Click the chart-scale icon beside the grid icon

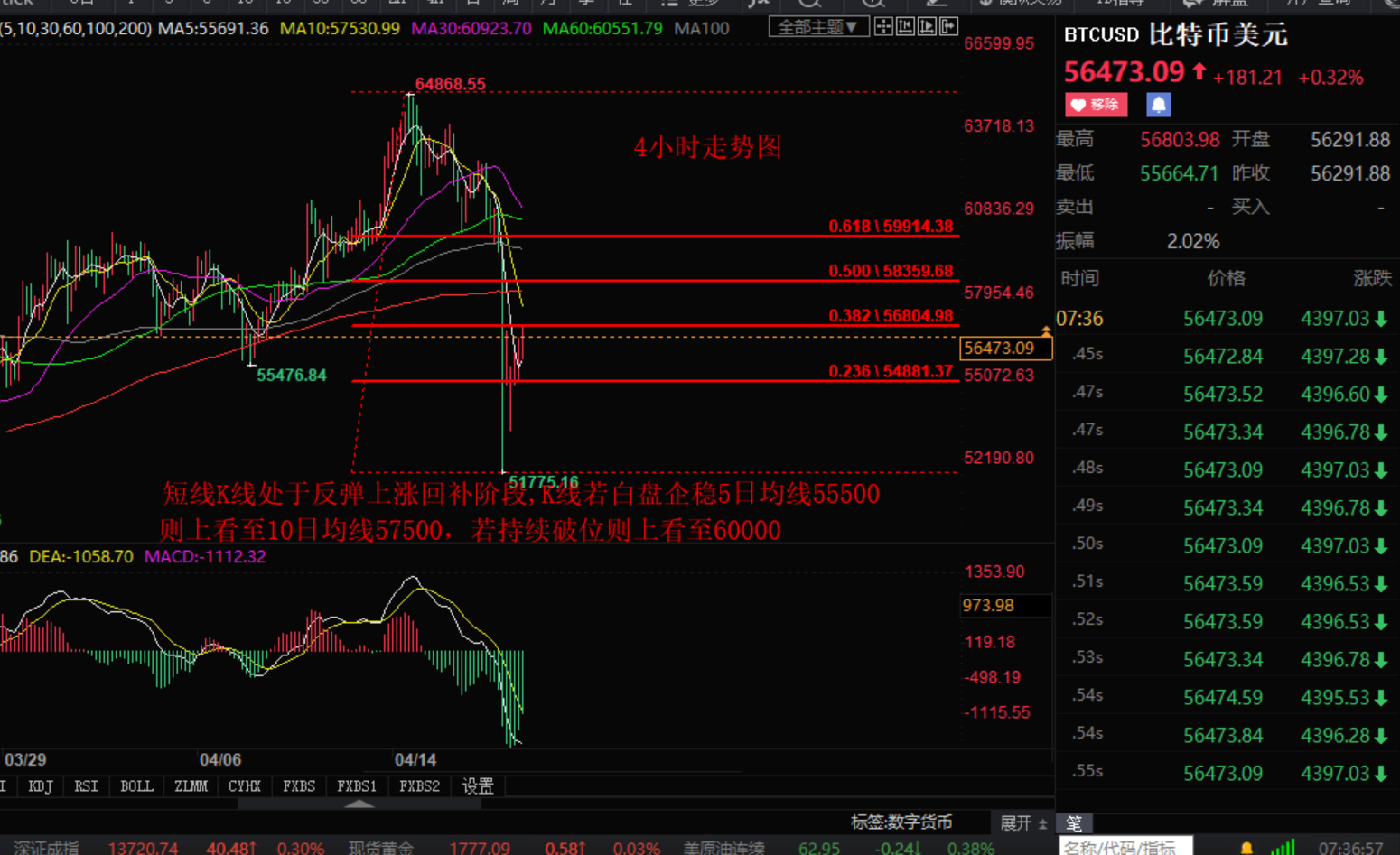click(x=906, y=27)
